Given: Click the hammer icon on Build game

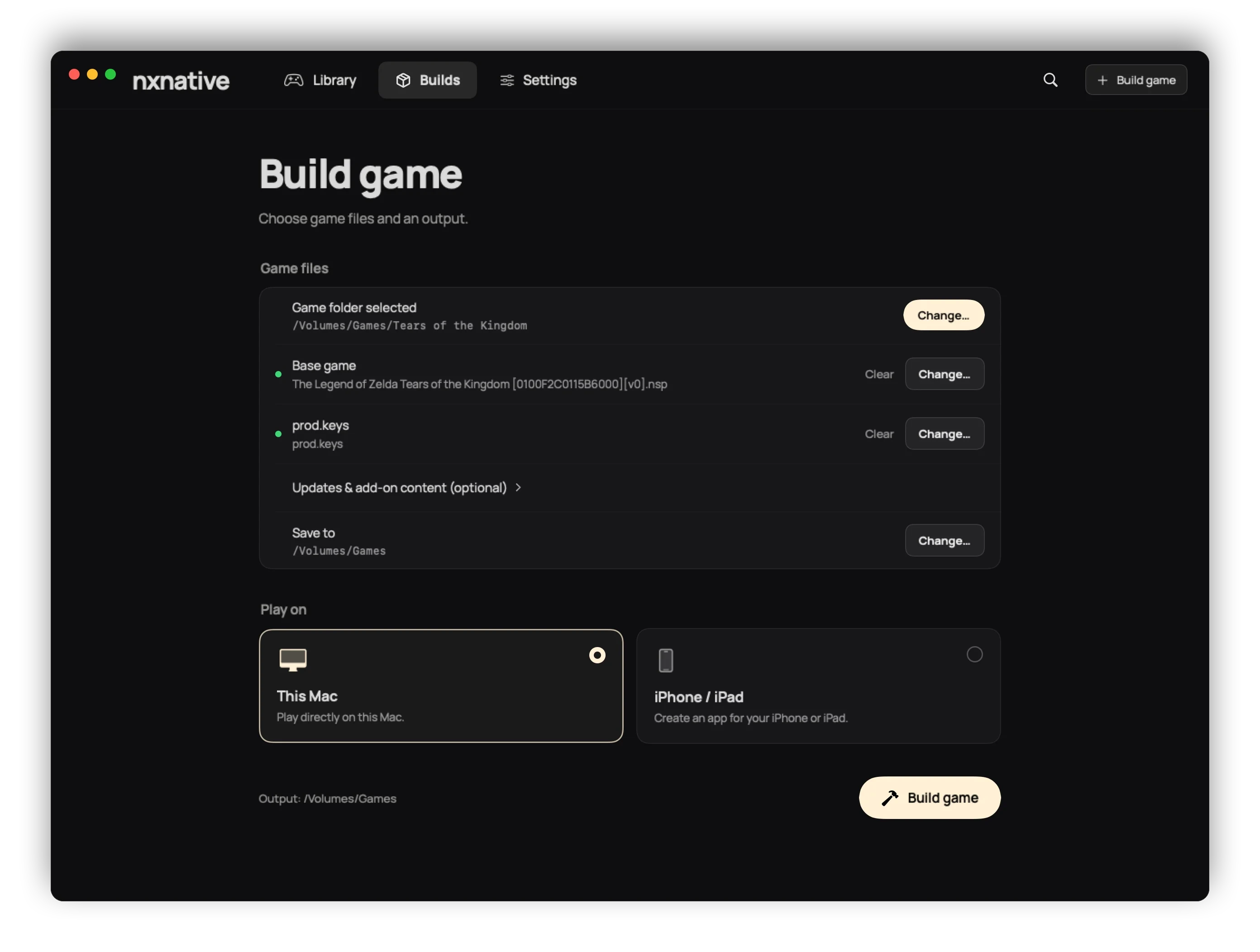Looking at the screenshot, I should point(890,798).
